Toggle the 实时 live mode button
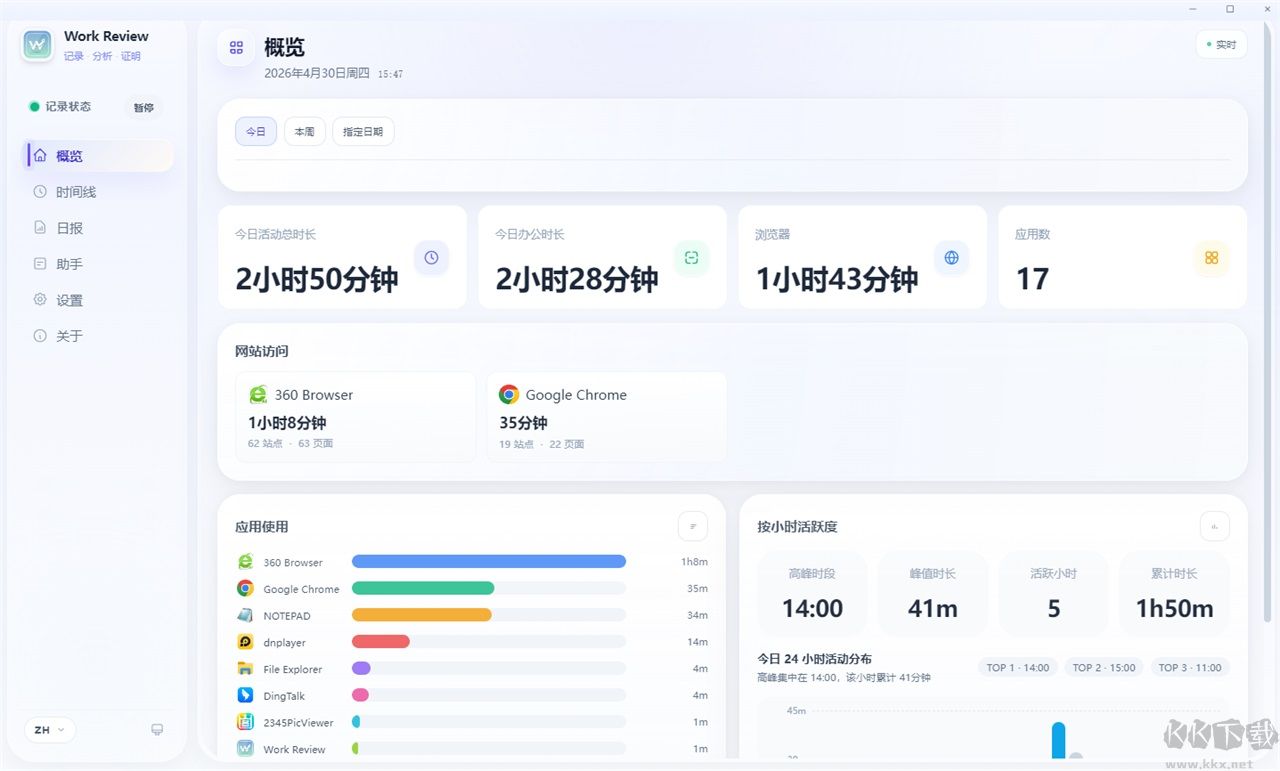The width and height of the screenshot is (1280, 771). point(1221,45)
